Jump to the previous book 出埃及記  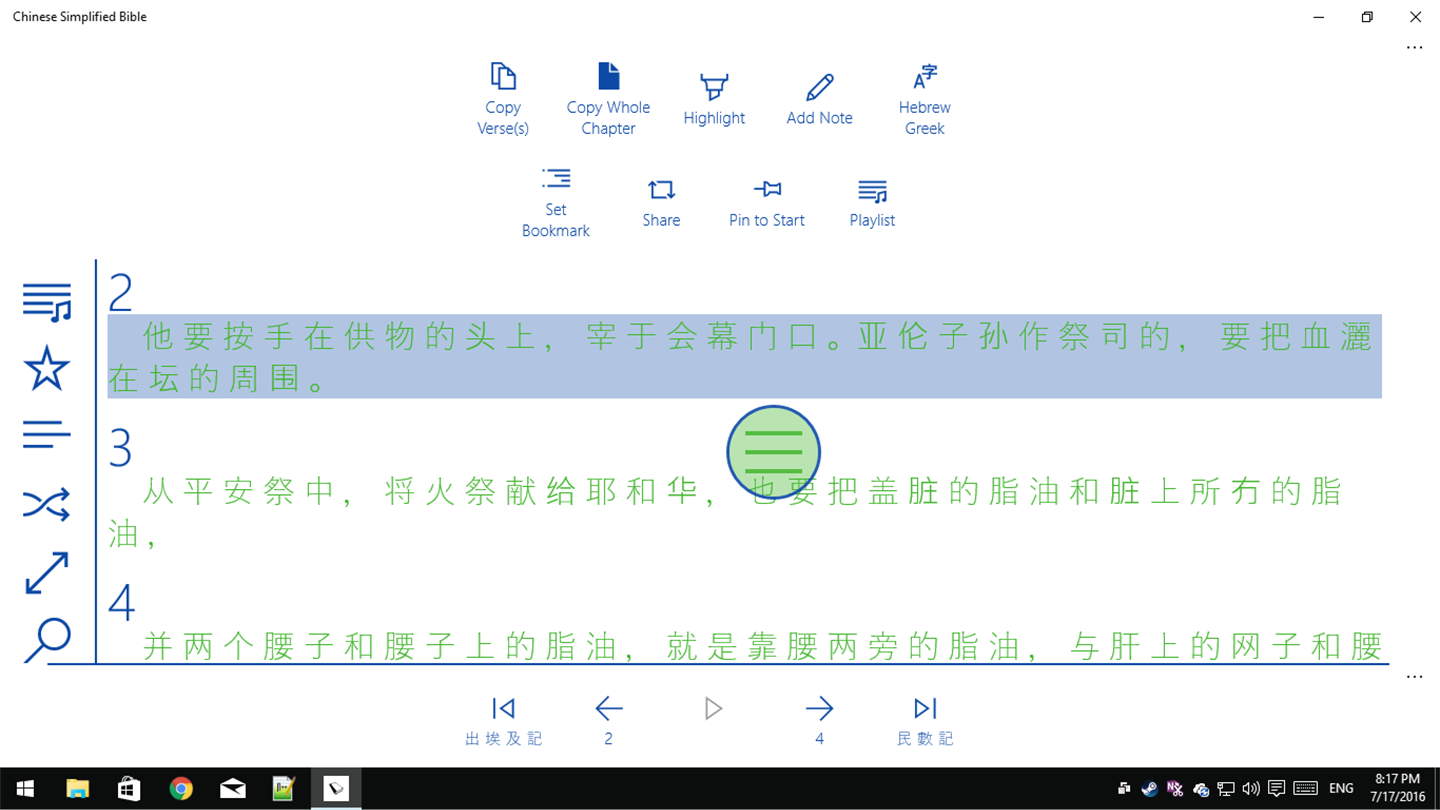(503, 722)
